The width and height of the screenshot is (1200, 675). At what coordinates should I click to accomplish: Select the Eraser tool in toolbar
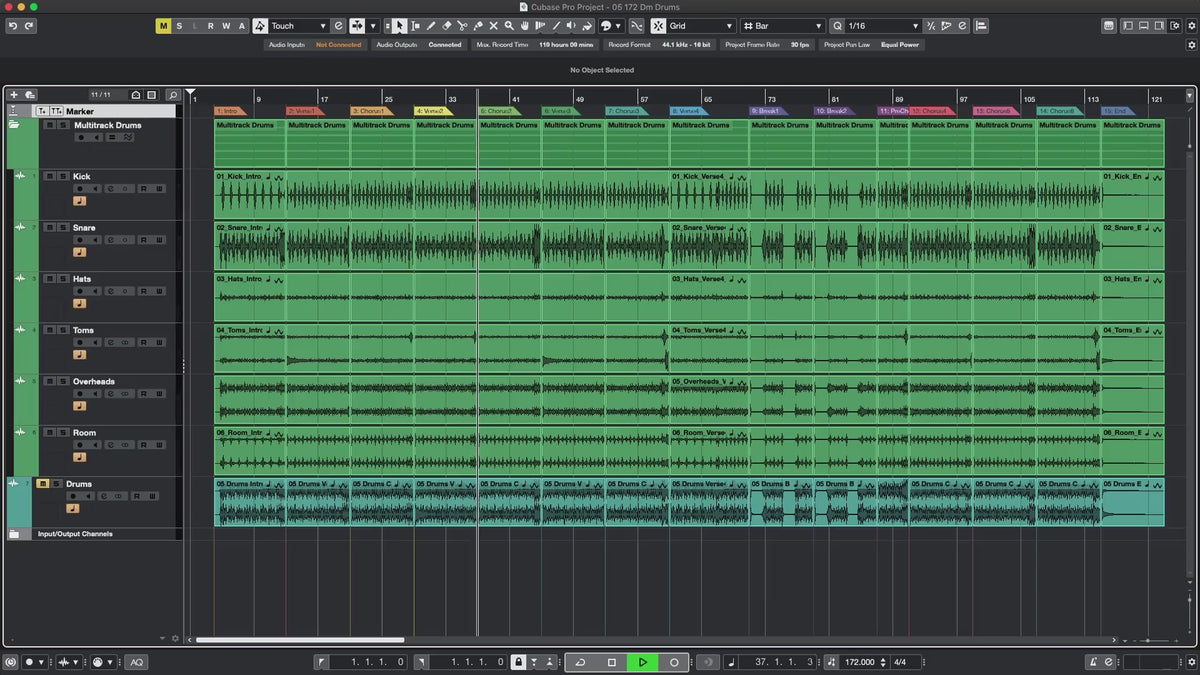[446, 26]
